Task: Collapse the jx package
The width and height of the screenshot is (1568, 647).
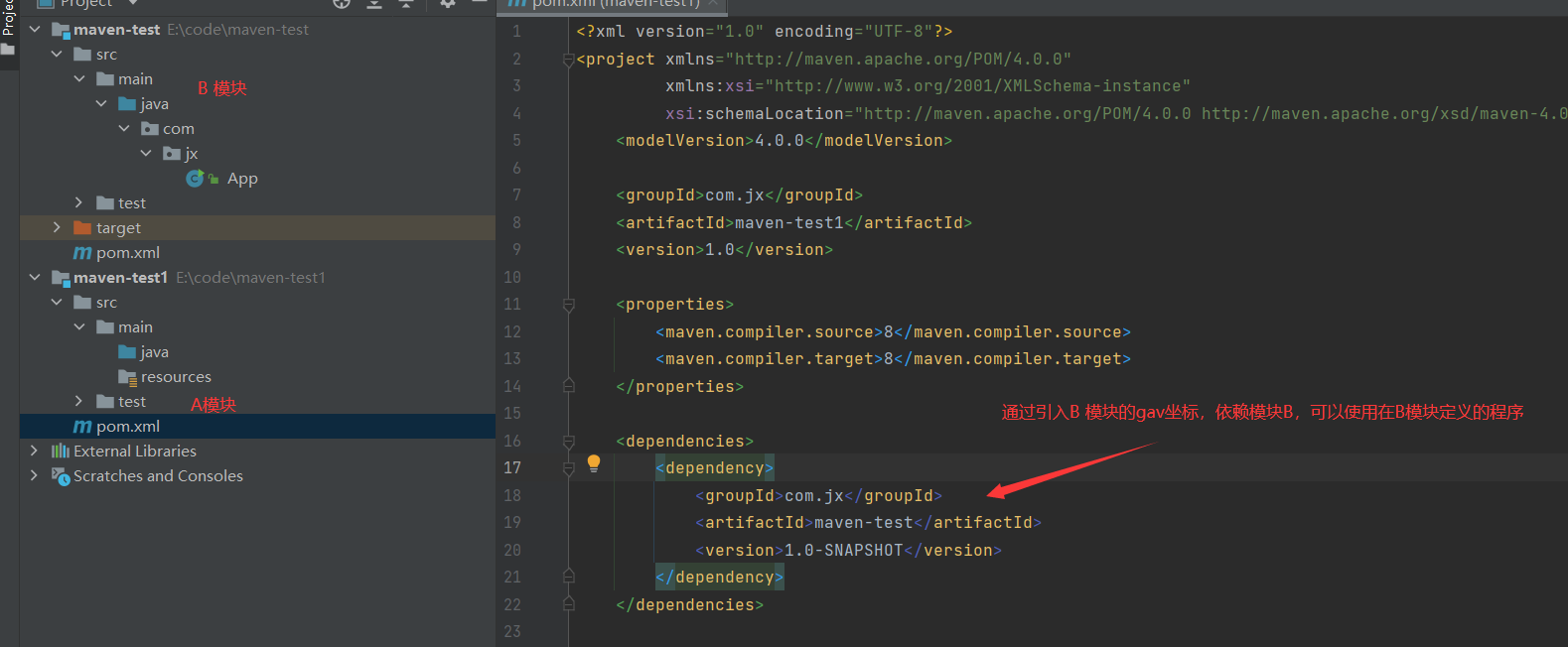Action: click(x=146, y=154)
